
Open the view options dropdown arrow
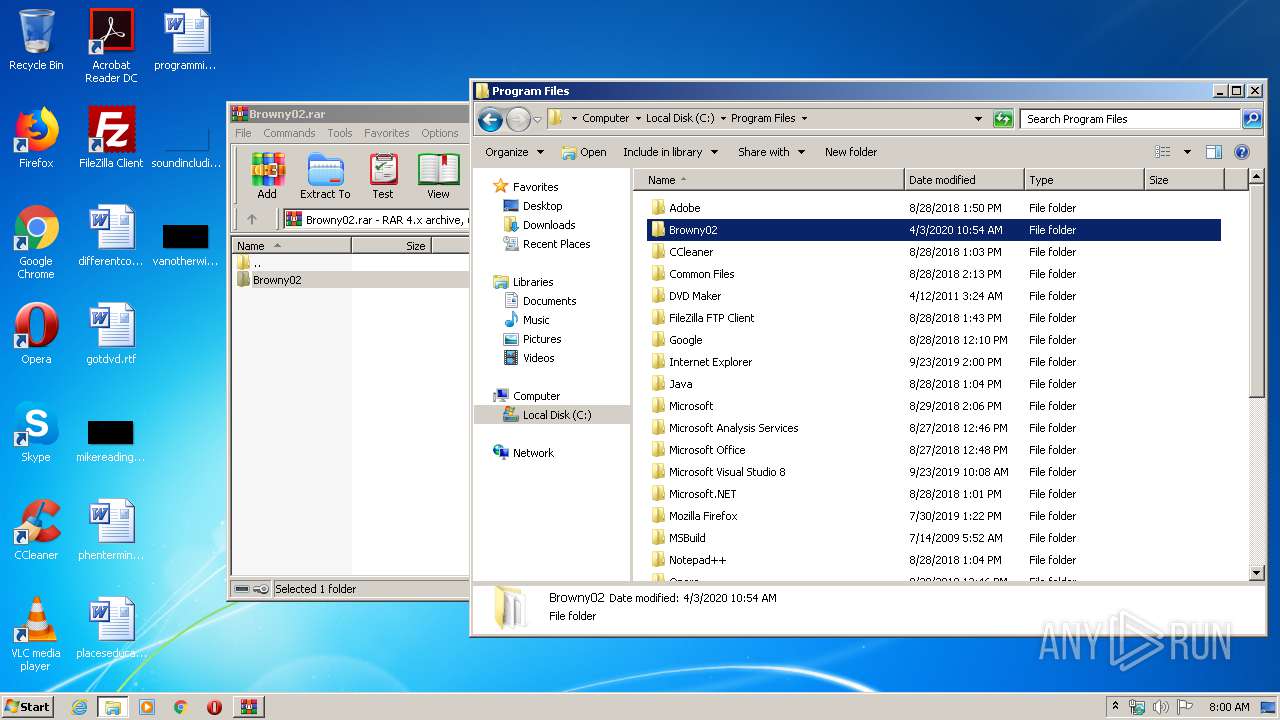coord(1187,152)
